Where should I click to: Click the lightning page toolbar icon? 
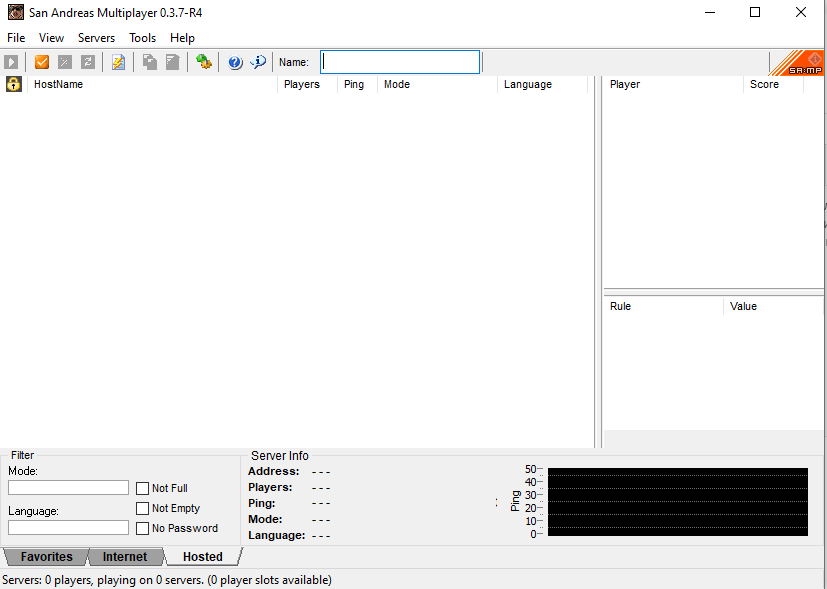118,62
